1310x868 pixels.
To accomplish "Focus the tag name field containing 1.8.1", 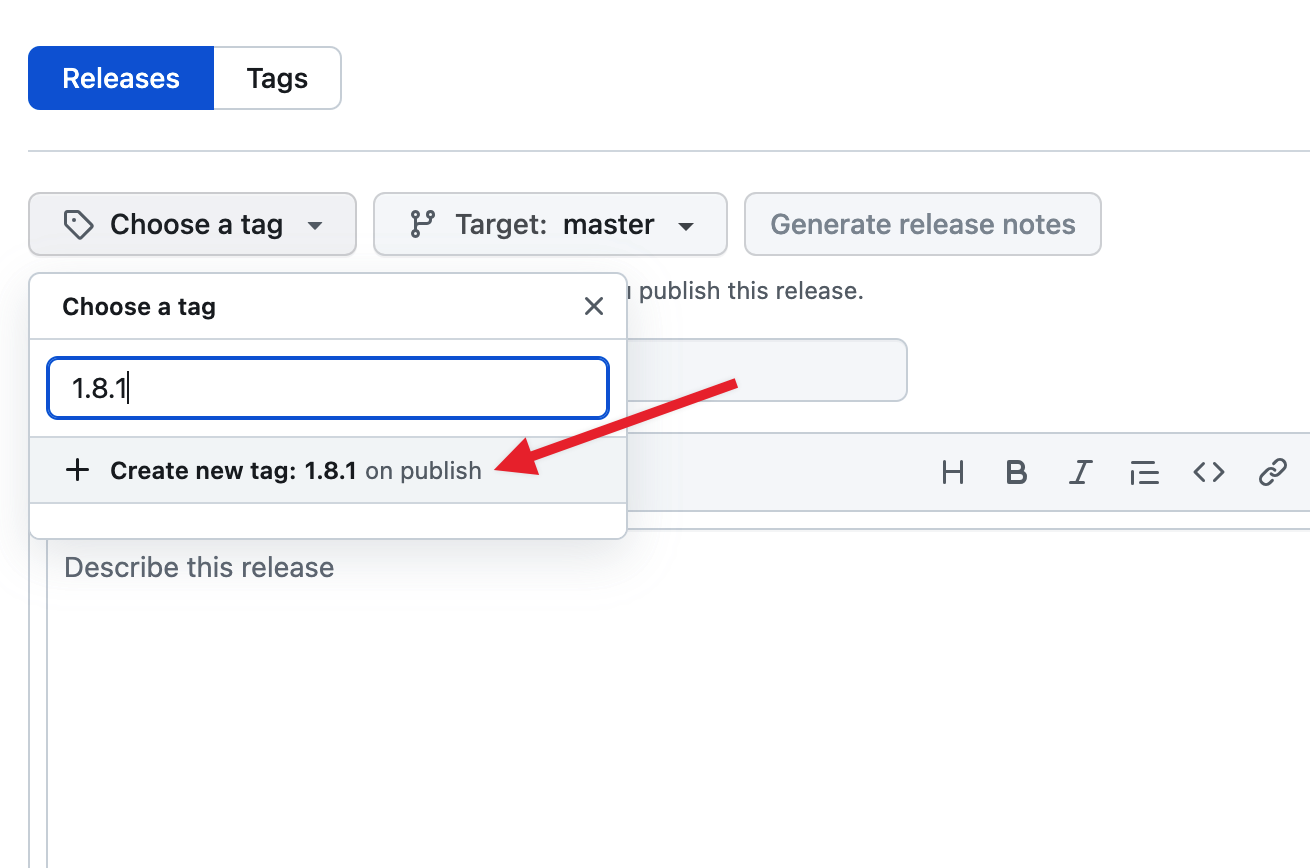I will click(328, 388).
